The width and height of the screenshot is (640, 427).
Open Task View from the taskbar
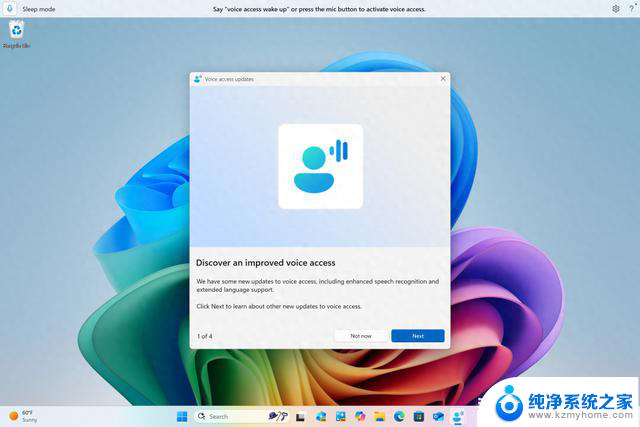(x=300, y=417)
